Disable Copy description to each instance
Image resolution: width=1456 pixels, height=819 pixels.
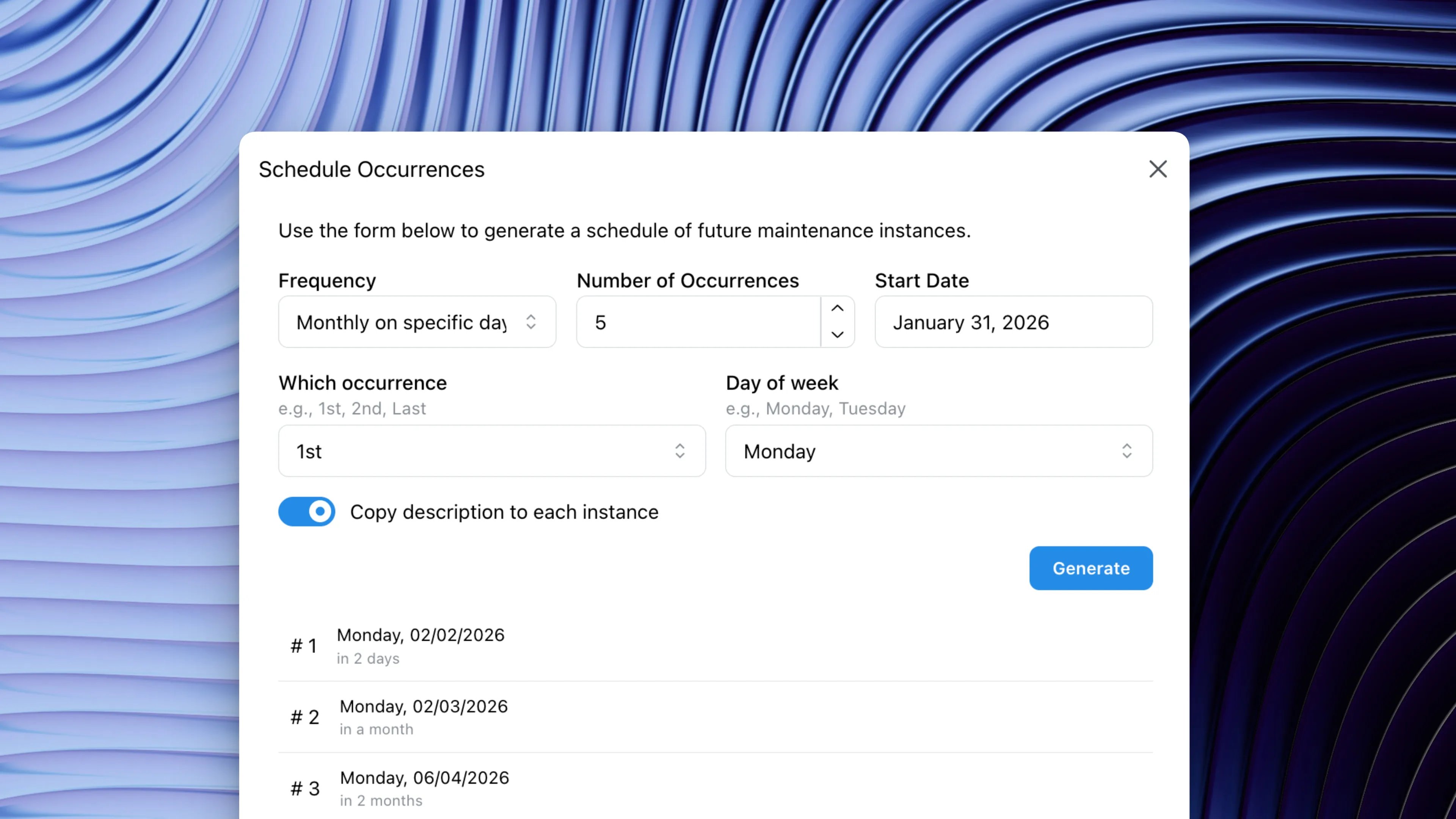[x=306, y=511]
